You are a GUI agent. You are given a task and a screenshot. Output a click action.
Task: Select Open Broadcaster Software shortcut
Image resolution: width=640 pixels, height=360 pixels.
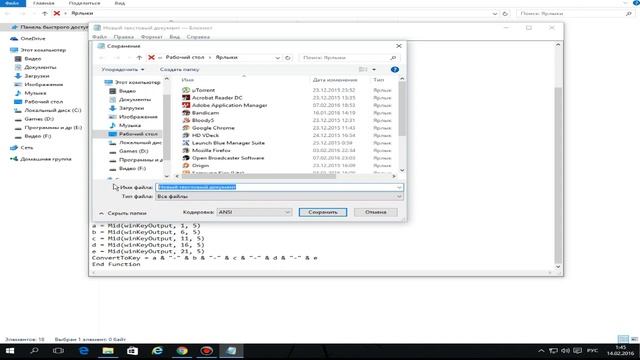[223, 158]
